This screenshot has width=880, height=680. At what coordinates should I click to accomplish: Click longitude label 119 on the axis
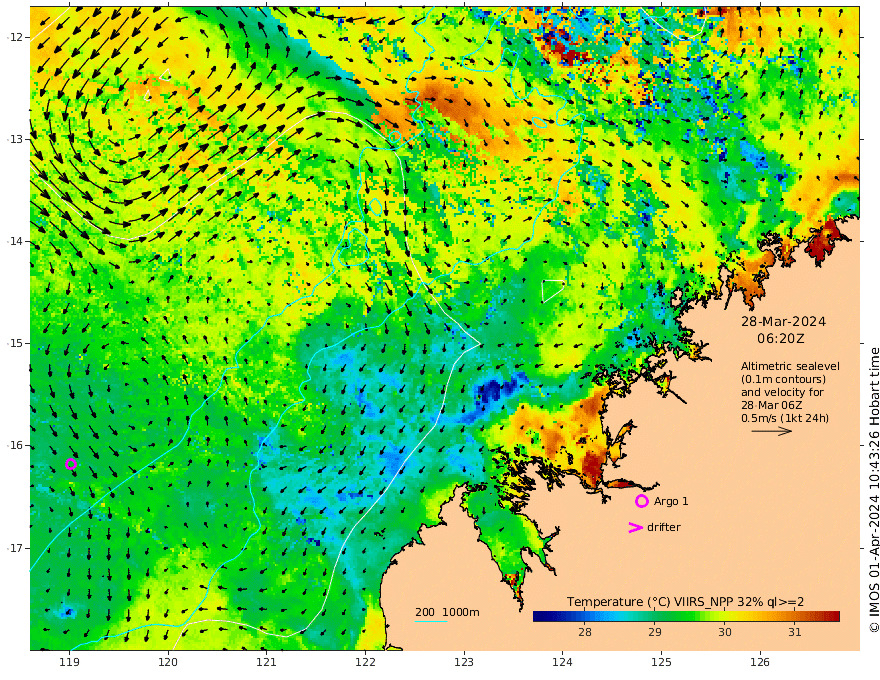70,662
